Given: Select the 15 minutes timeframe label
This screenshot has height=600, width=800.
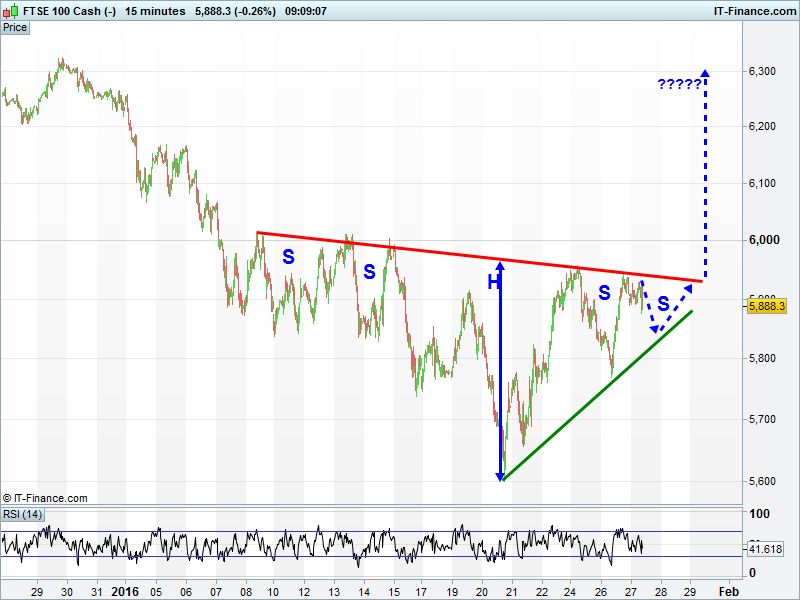Looking at the screenshot, I should 155,11.
